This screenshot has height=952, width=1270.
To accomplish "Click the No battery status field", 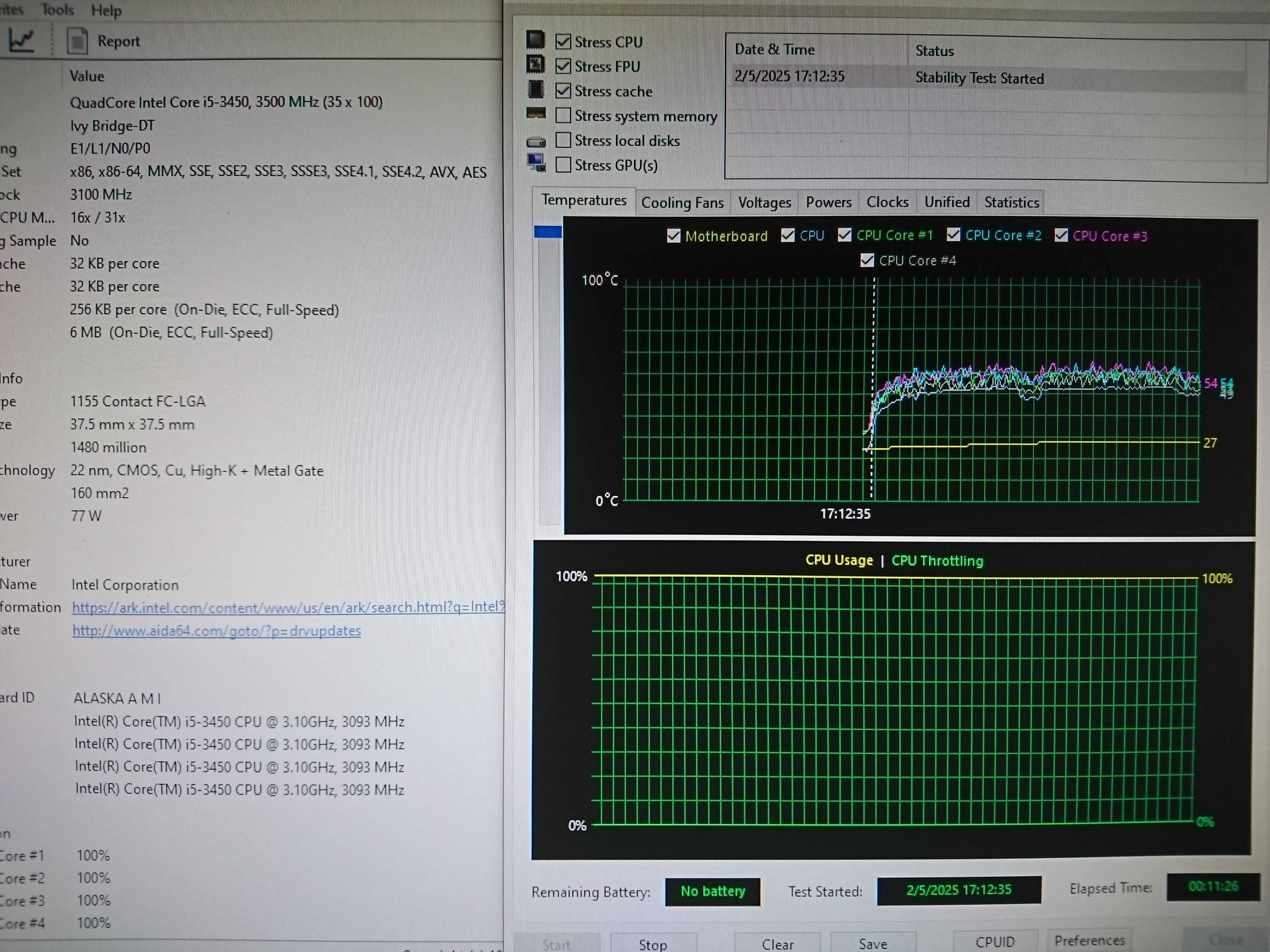I will (x=712, y=891).
